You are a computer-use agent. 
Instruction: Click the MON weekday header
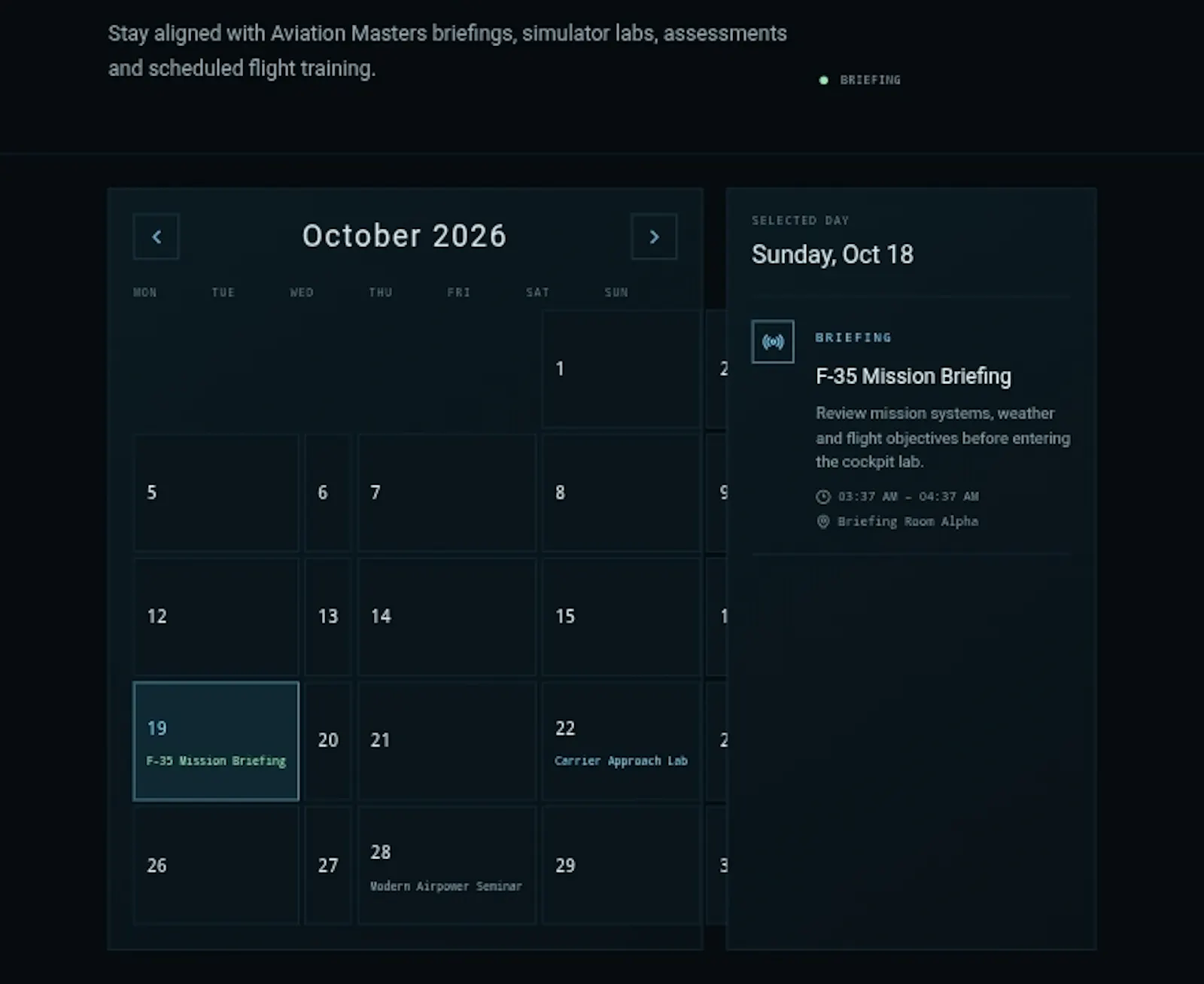[x=145, y=292]
